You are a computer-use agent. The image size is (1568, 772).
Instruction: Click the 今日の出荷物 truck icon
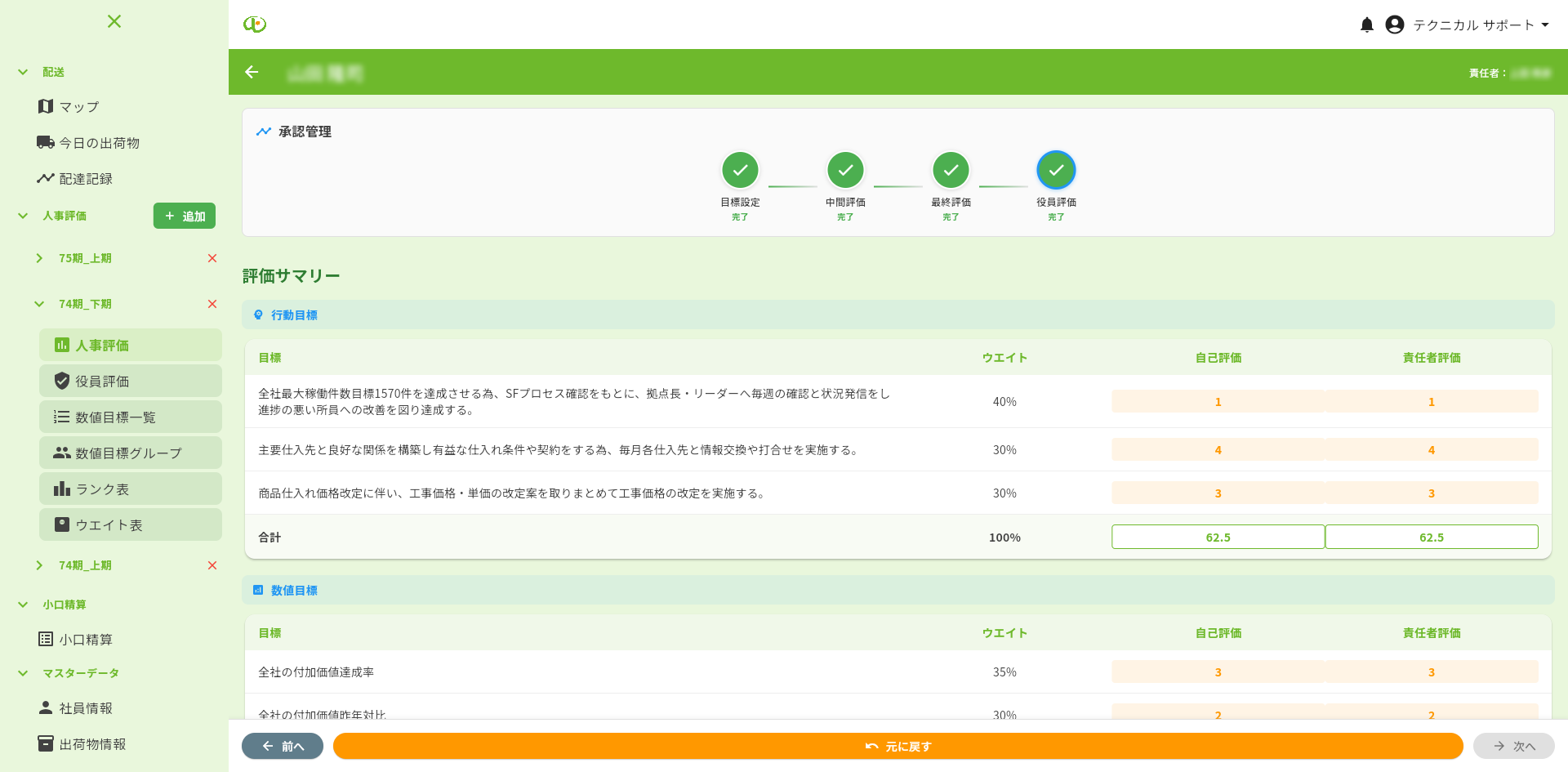tap(47, 142)
